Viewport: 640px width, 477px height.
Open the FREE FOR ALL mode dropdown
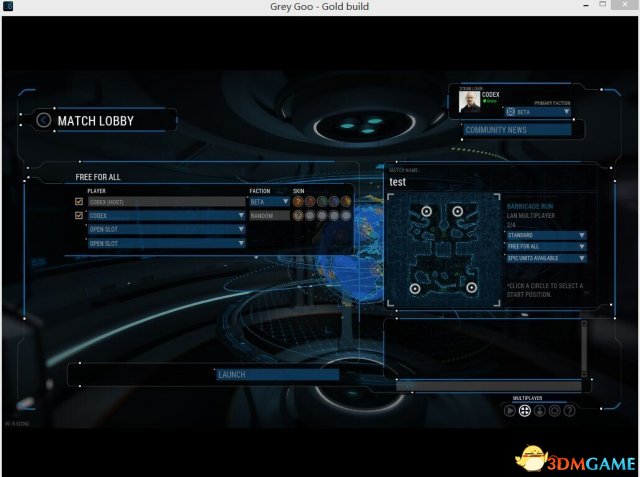coord(546,246)
